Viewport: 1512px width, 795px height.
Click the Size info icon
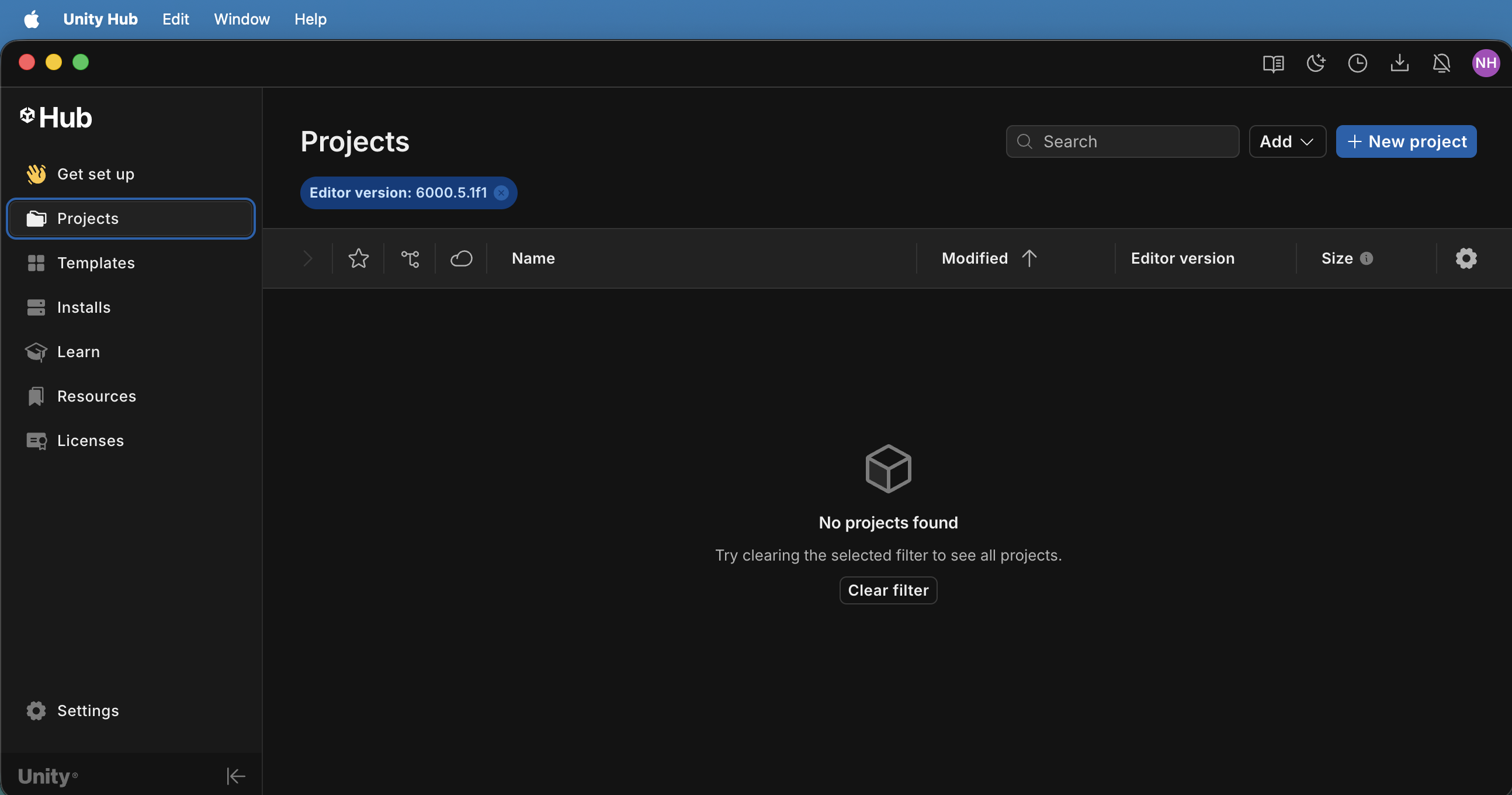coord(1367,258)
